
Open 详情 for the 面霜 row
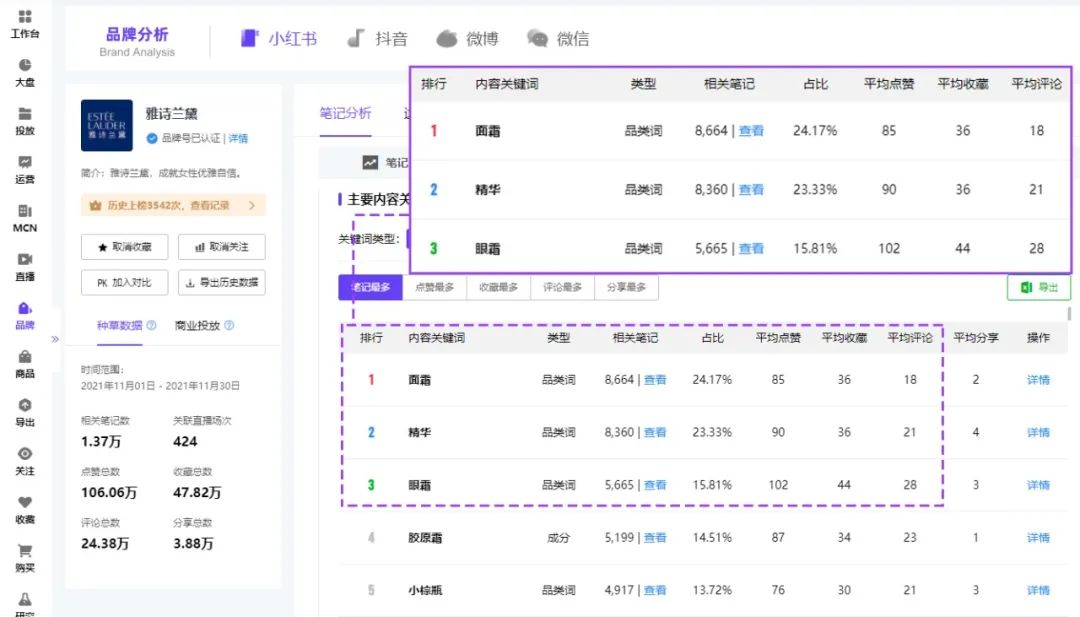1038,379
